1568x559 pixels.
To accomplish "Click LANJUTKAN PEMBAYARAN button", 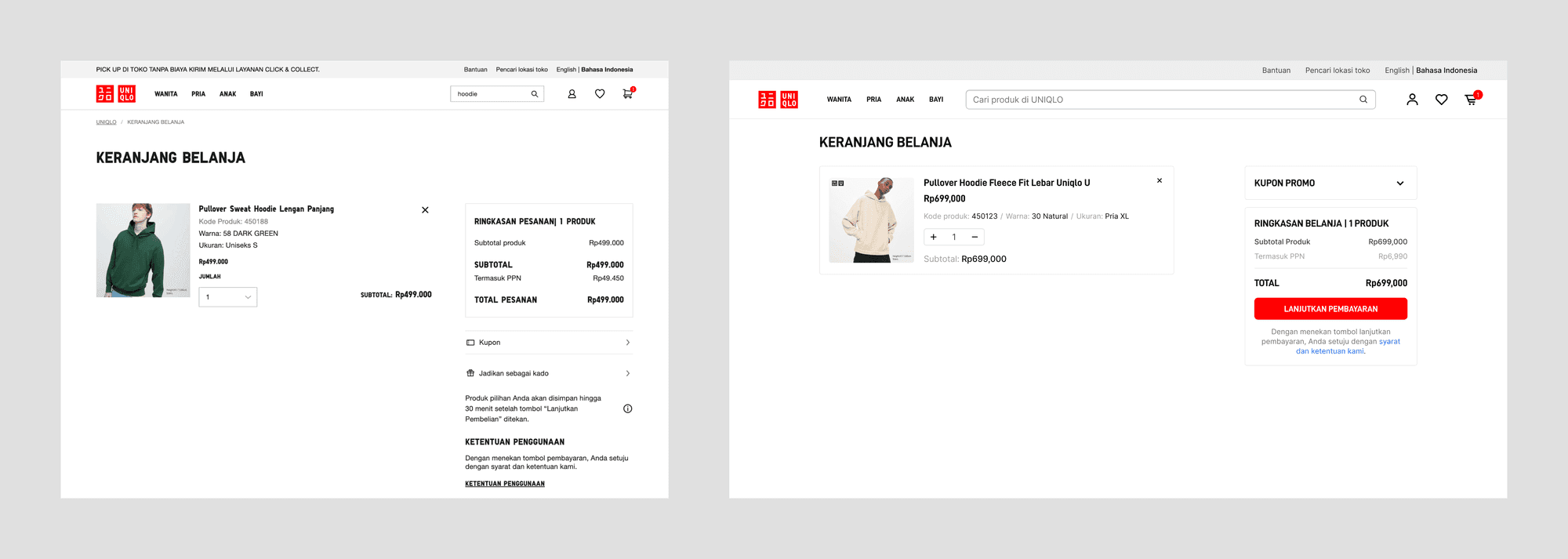I will click(x=1330, y=309).
